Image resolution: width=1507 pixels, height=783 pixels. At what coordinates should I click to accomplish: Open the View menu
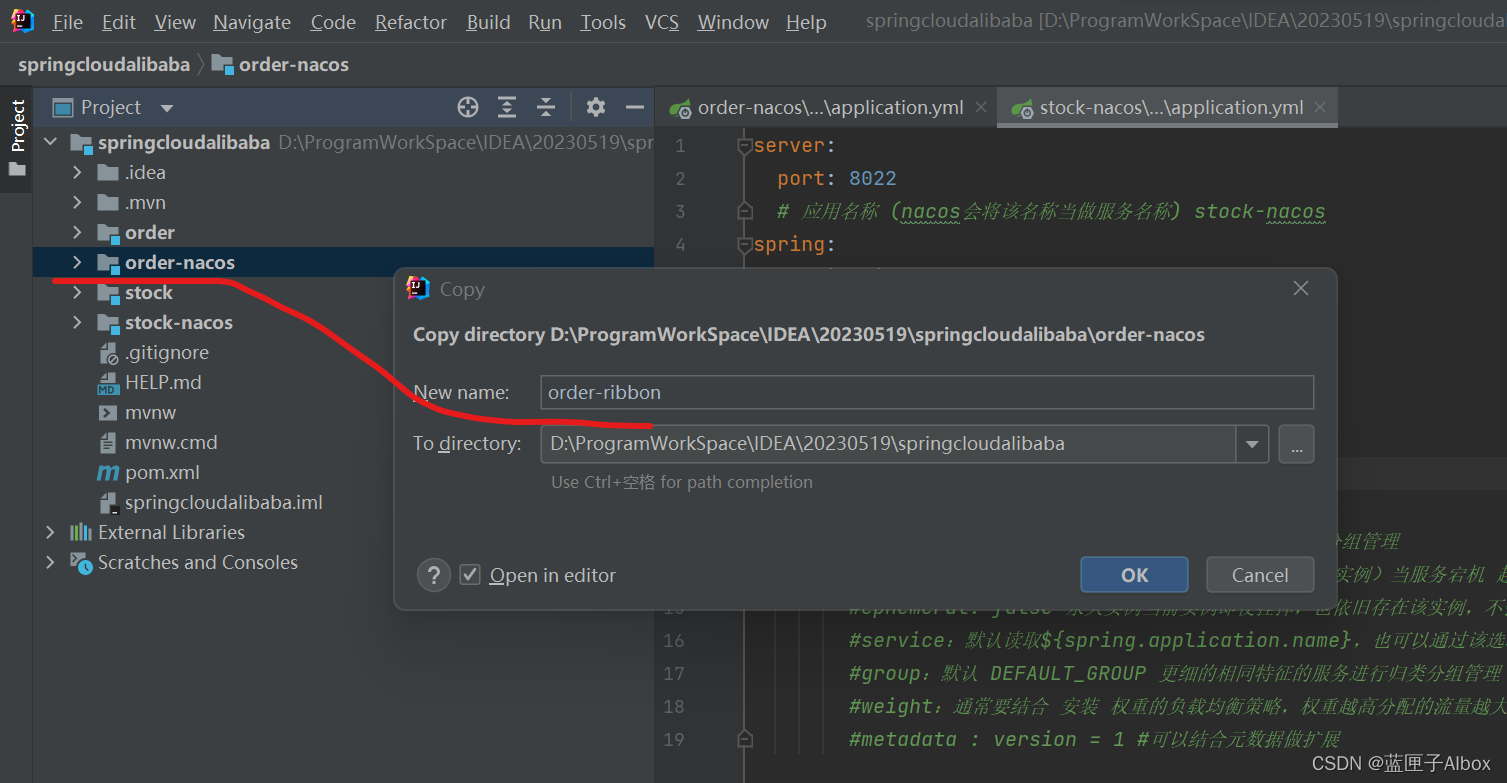pyautogui.click(x=175, y=22)
